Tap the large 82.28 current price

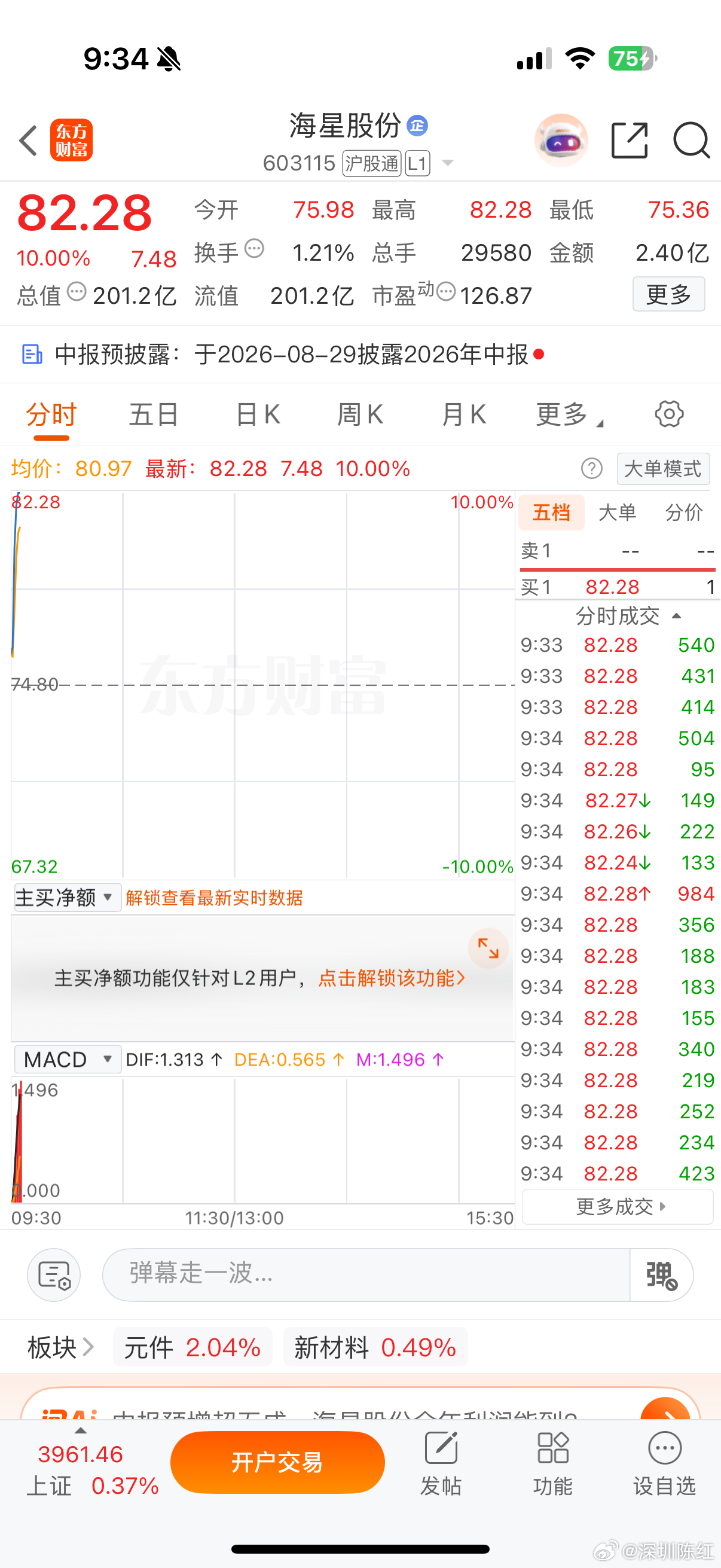(84, 213)
